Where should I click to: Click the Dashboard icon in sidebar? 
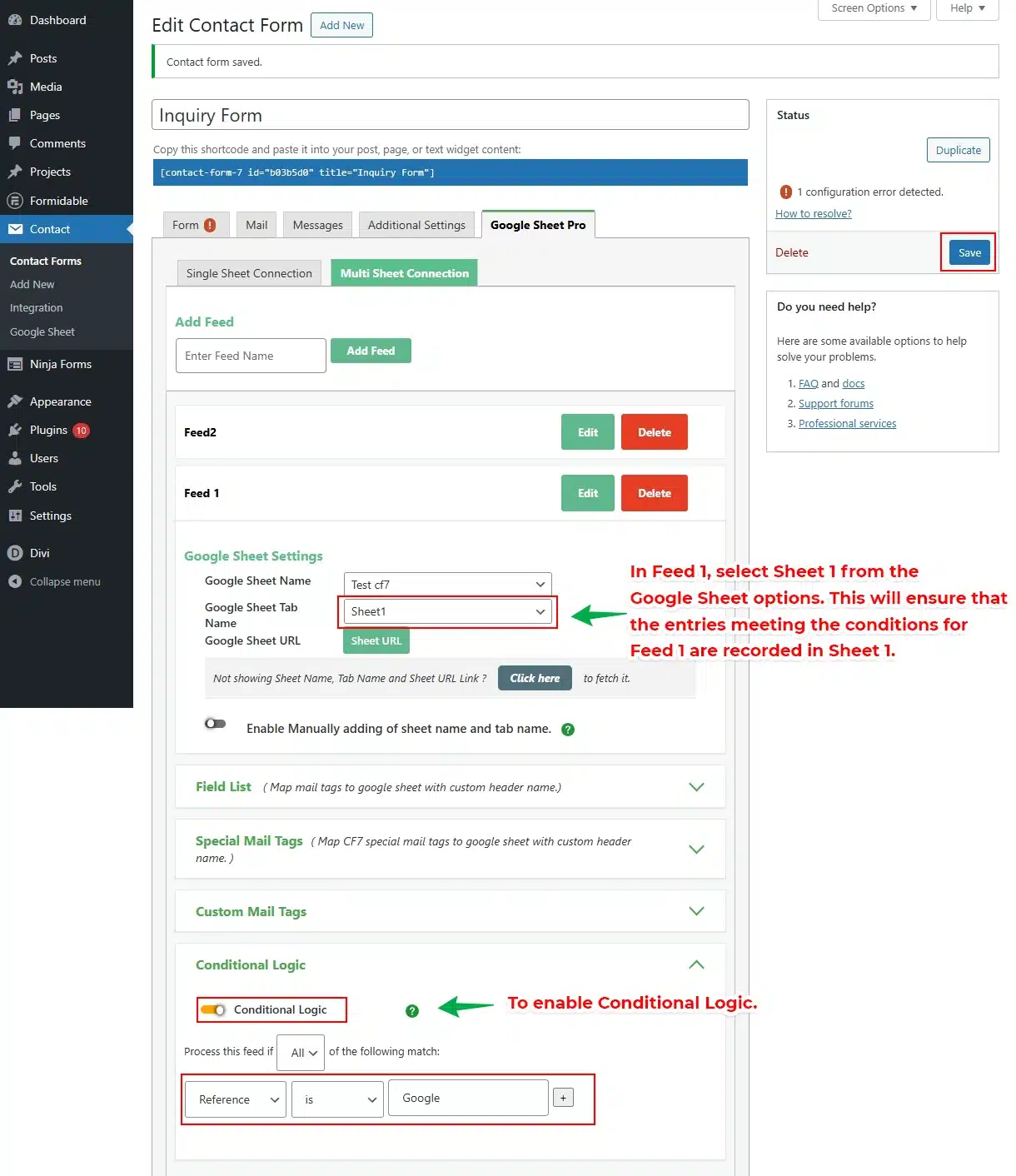(14, 20)
